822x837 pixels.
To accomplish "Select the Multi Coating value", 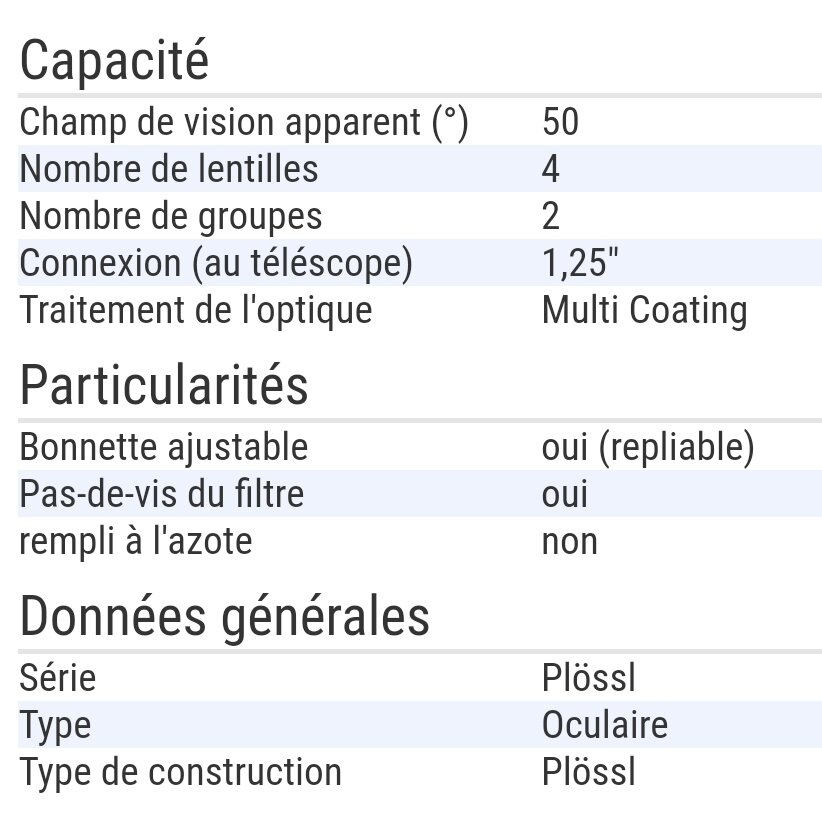I will click(x=644, y=310).
